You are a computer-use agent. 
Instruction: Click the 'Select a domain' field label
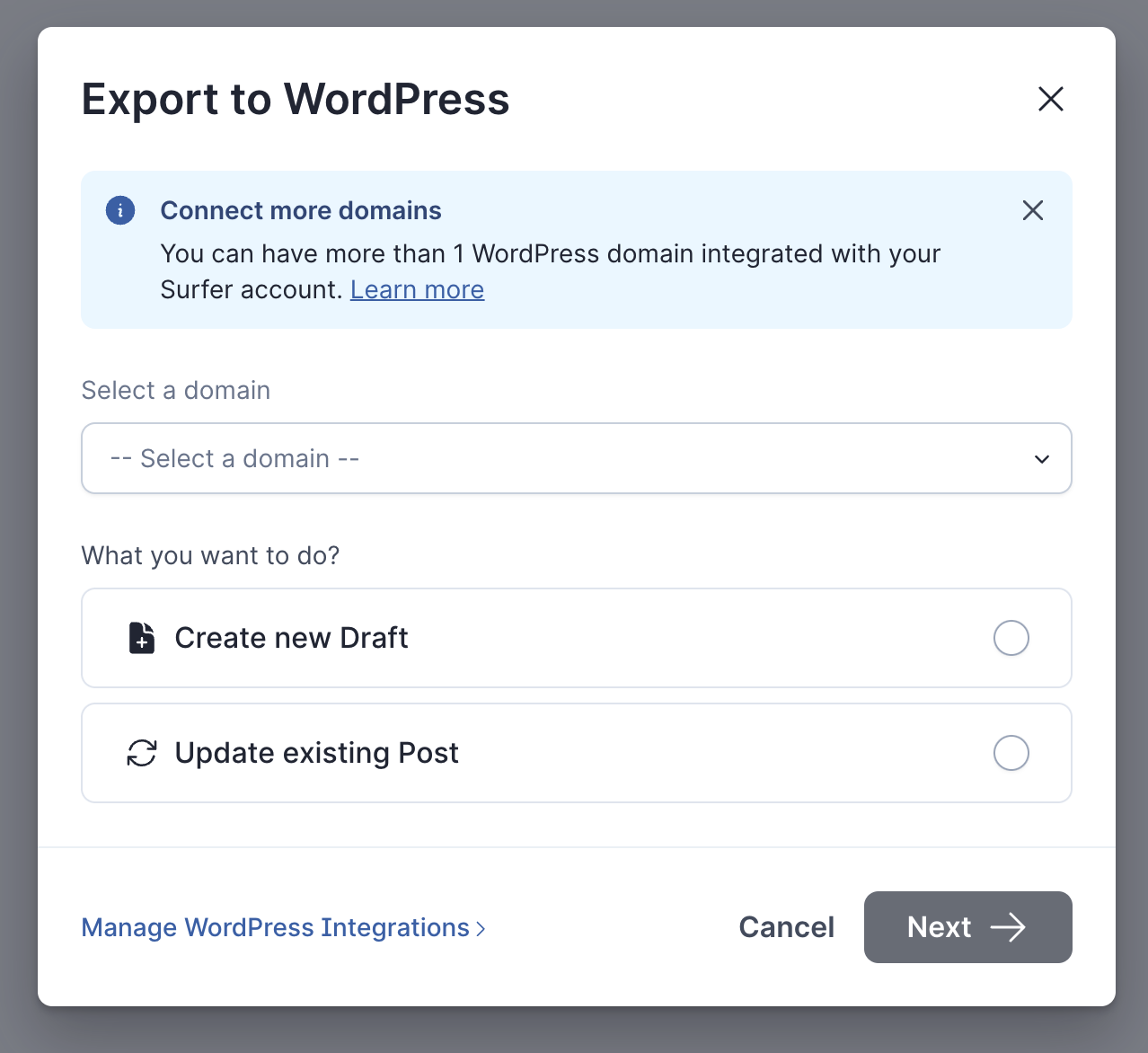[x=176, y=390]
